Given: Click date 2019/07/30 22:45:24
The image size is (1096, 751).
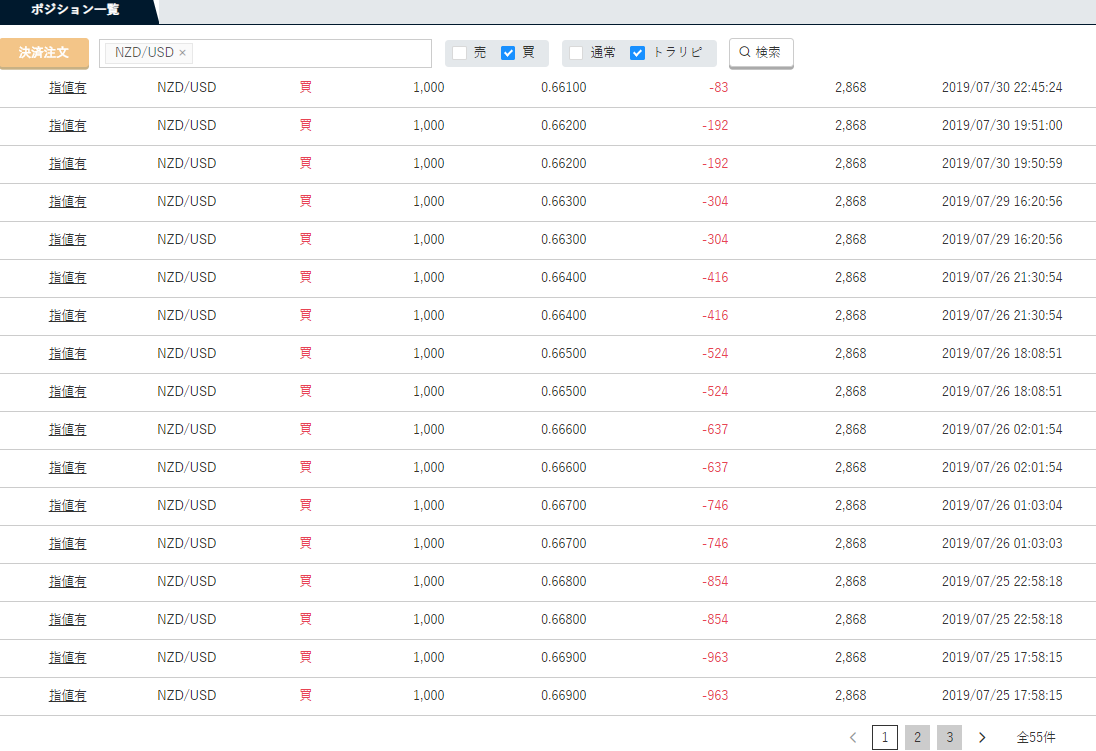Looking at the screenshot, I should click(x=1002, y=87).
